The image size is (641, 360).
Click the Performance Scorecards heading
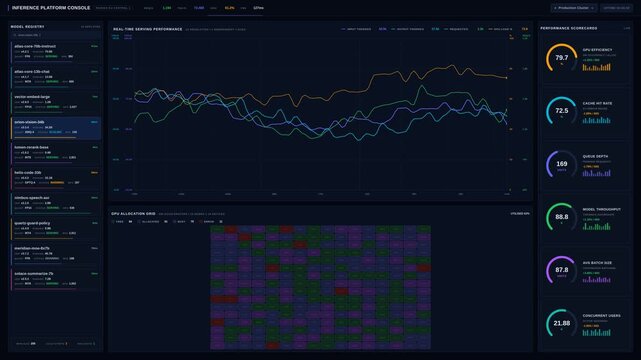[x=569, y=28]
